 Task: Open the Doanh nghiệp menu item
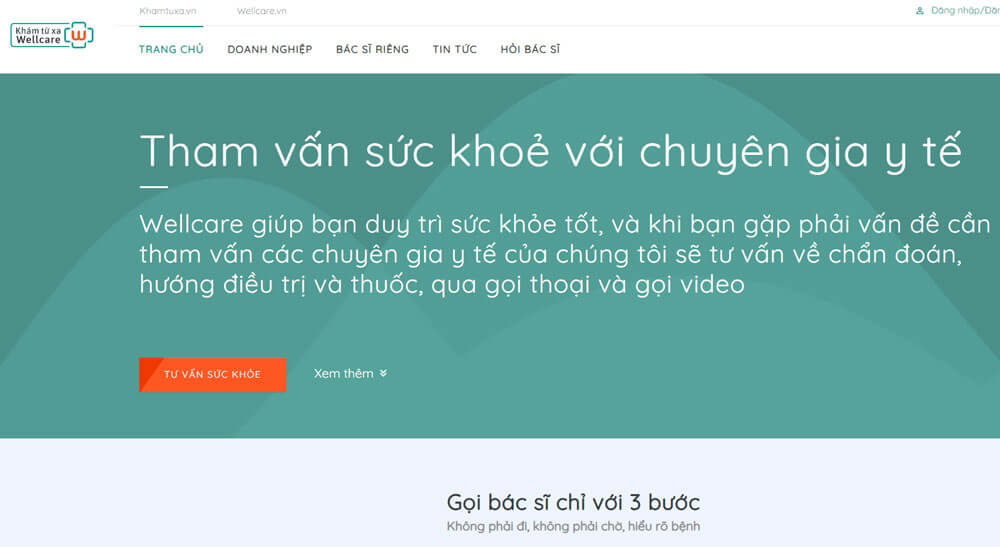pyautogui.click(x=270, y=49)
